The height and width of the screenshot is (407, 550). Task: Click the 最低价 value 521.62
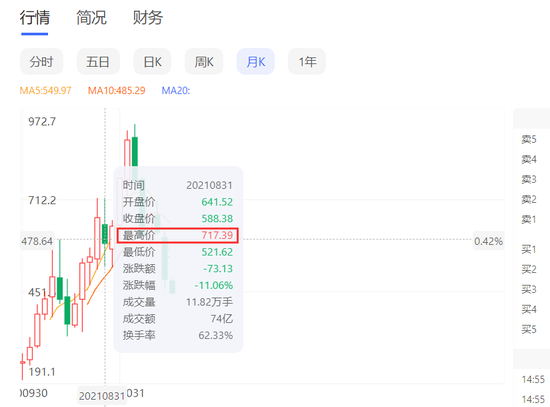217,252
